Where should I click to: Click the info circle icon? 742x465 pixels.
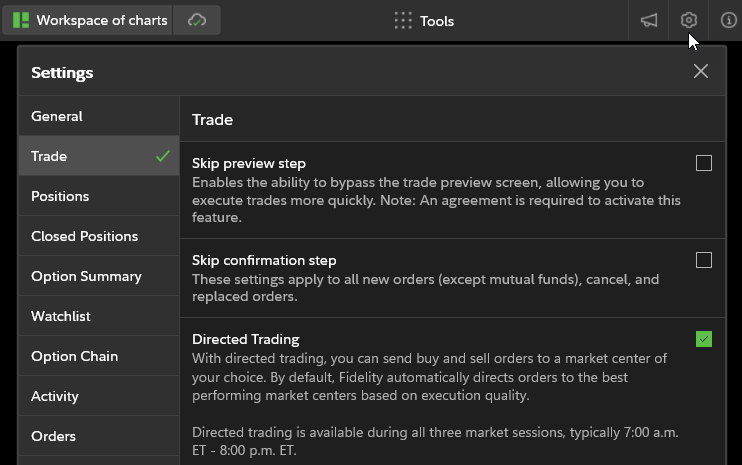click(x=728, y=20)
